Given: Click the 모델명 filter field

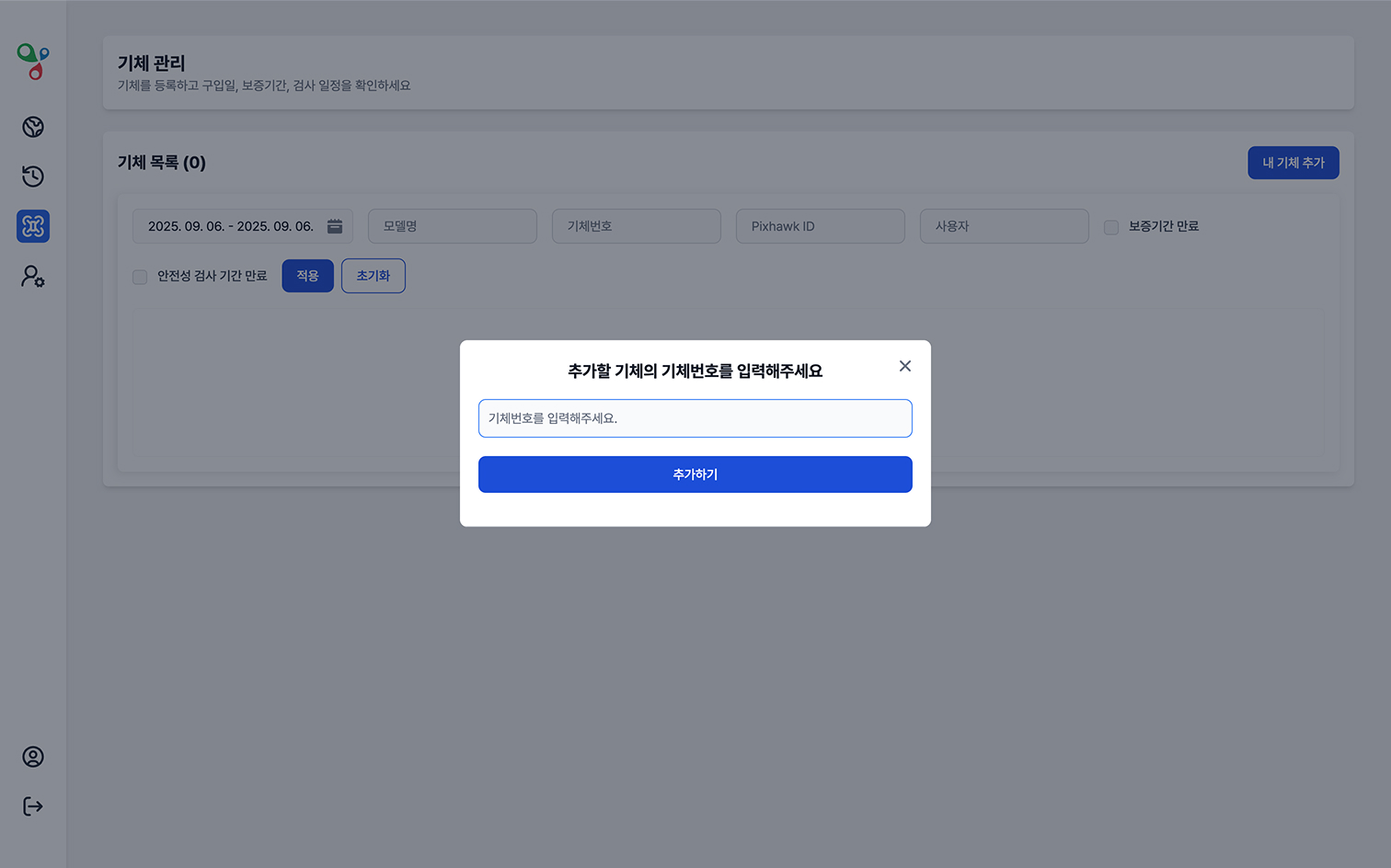Looking at the screenshot, I should coord(452,226).
